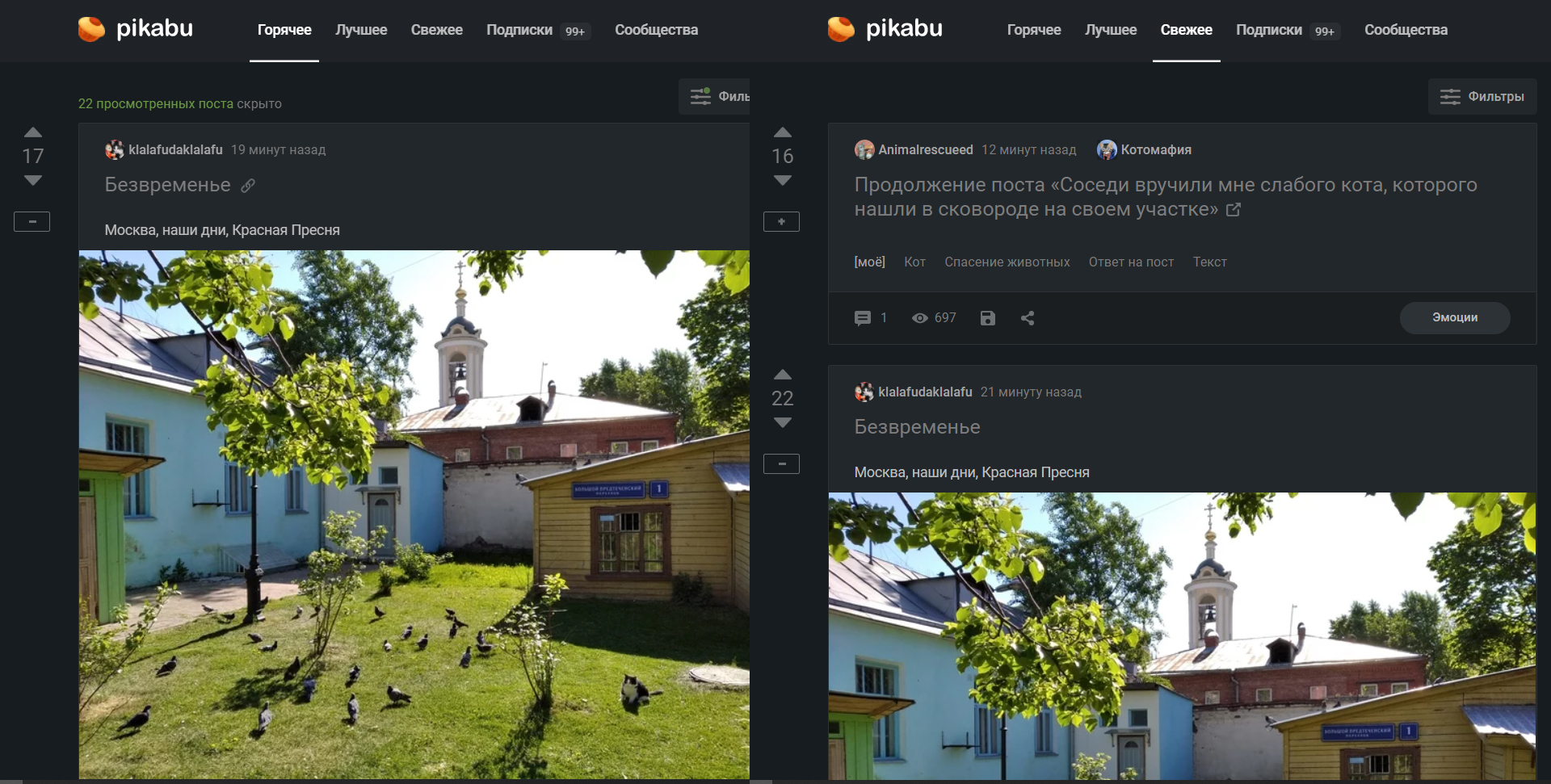The height and width of the screenshot is (784, 1551).
Task: Click the rating number 17 in the left window
Action: coord(32,156)
